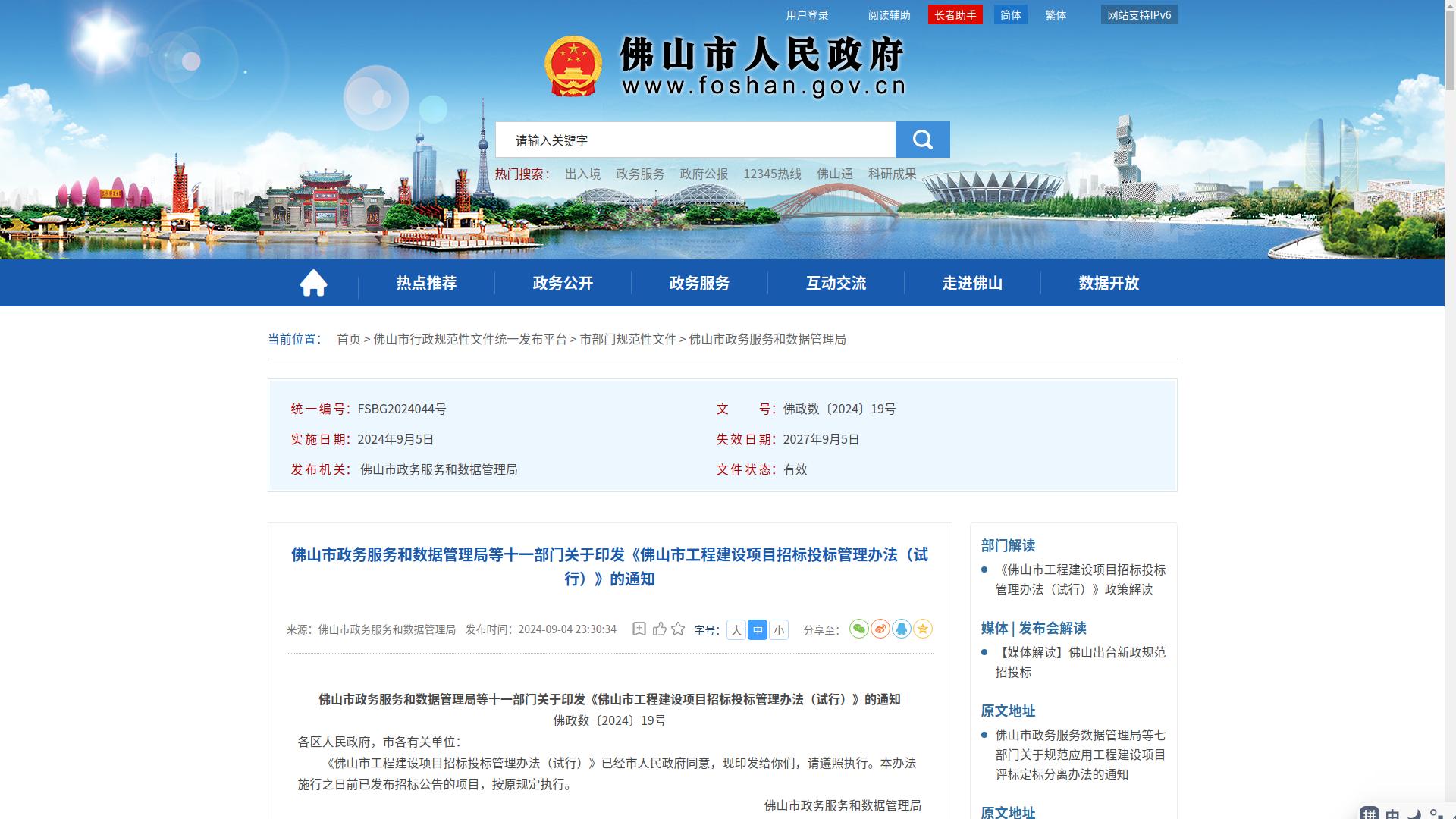Viewport: 1456px width, 819px height.
Task: Switch site to 繁体 traditional Chinese
Action: 1055,15
